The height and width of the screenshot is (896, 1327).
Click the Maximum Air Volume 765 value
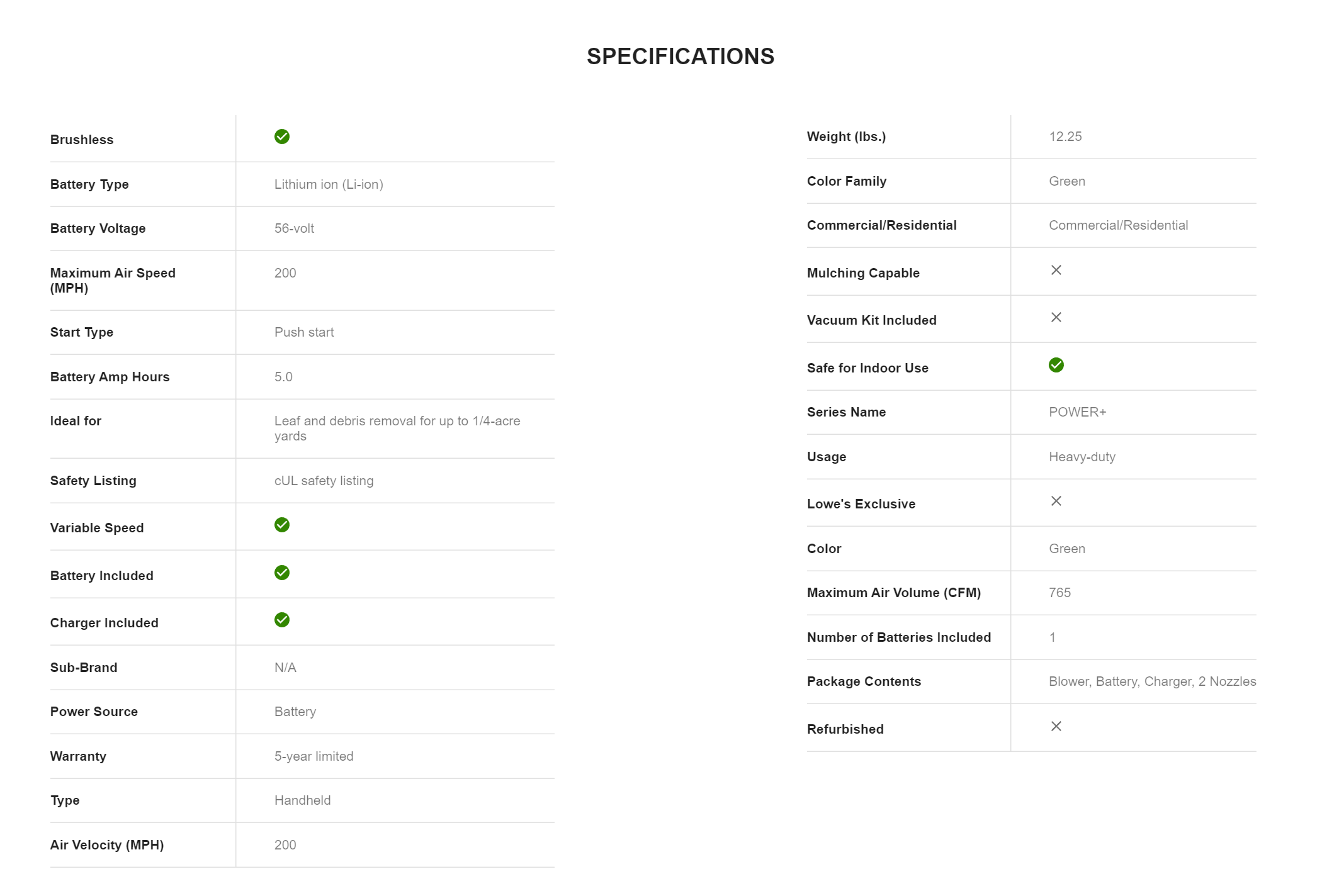click(x=1059, y=593)
